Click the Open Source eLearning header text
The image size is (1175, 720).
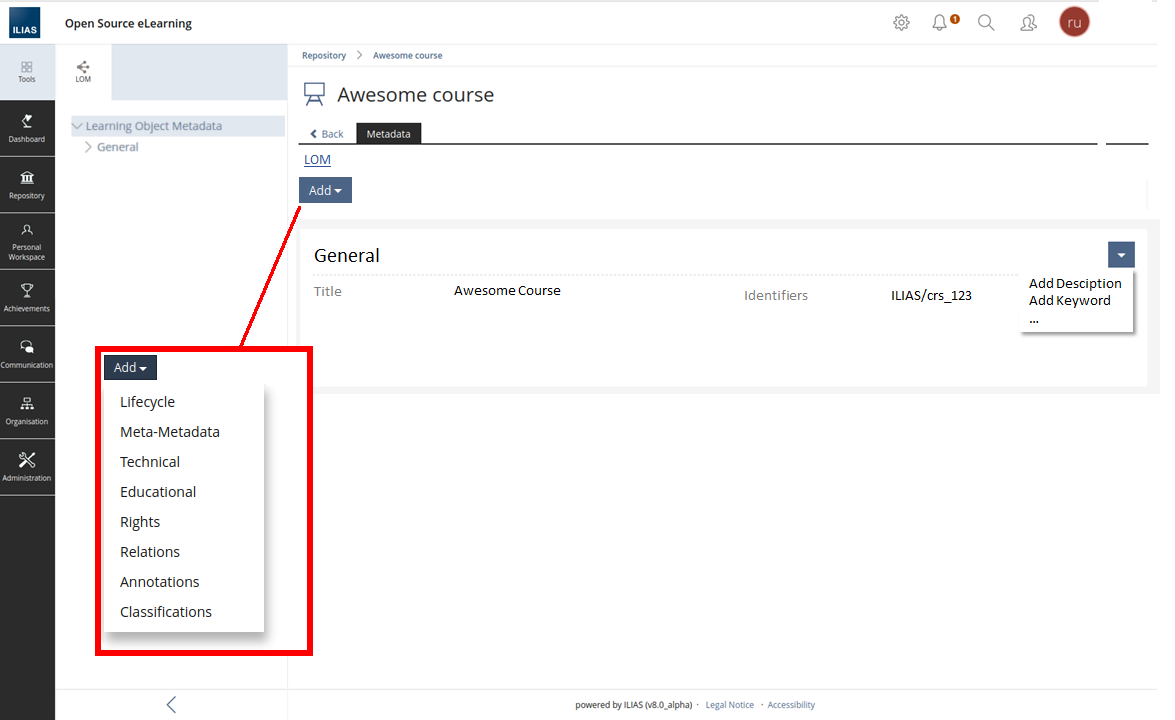[128, 23]
